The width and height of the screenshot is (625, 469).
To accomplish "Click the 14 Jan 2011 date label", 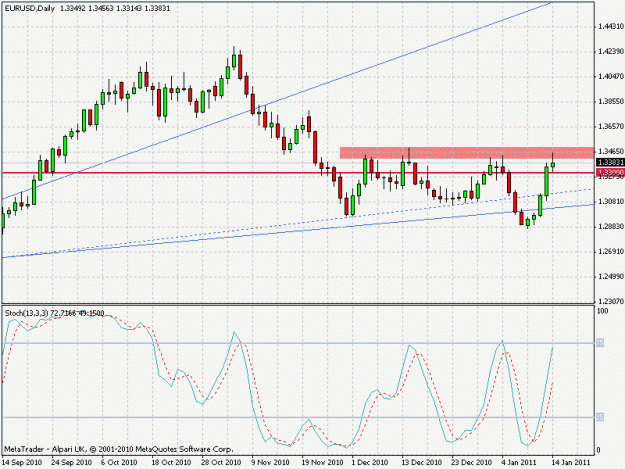I will [x=571, y=463].
